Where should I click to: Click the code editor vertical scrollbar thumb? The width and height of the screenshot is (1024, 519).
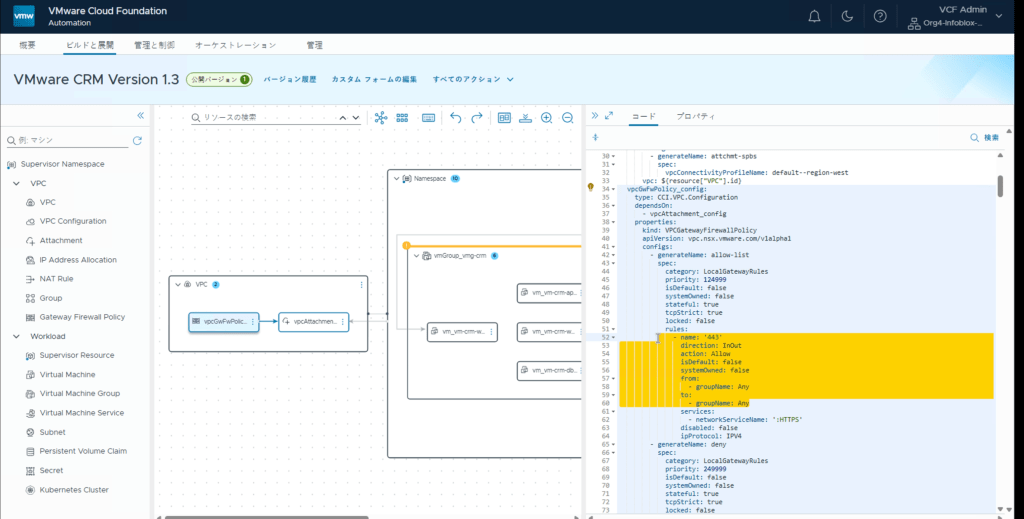pos(1000,186)
